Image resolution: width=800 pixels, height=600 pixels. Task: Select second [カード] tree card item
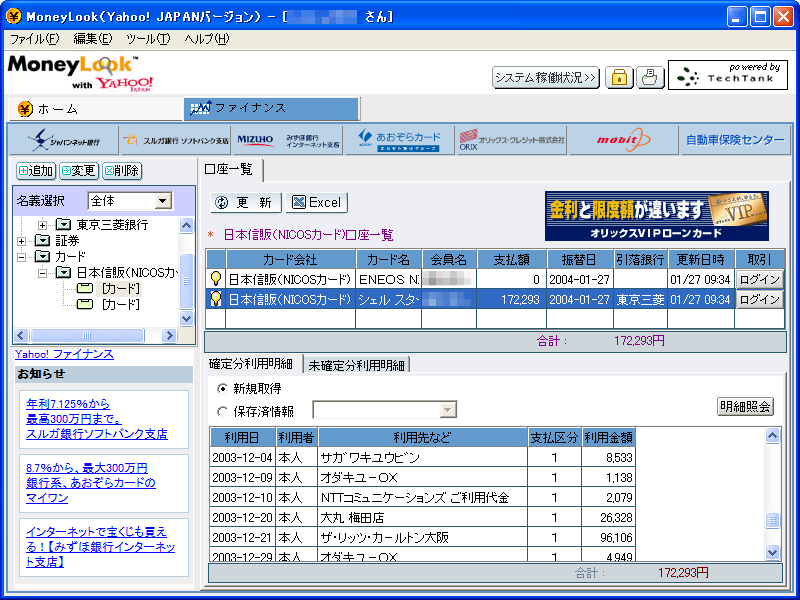(120, 305)
